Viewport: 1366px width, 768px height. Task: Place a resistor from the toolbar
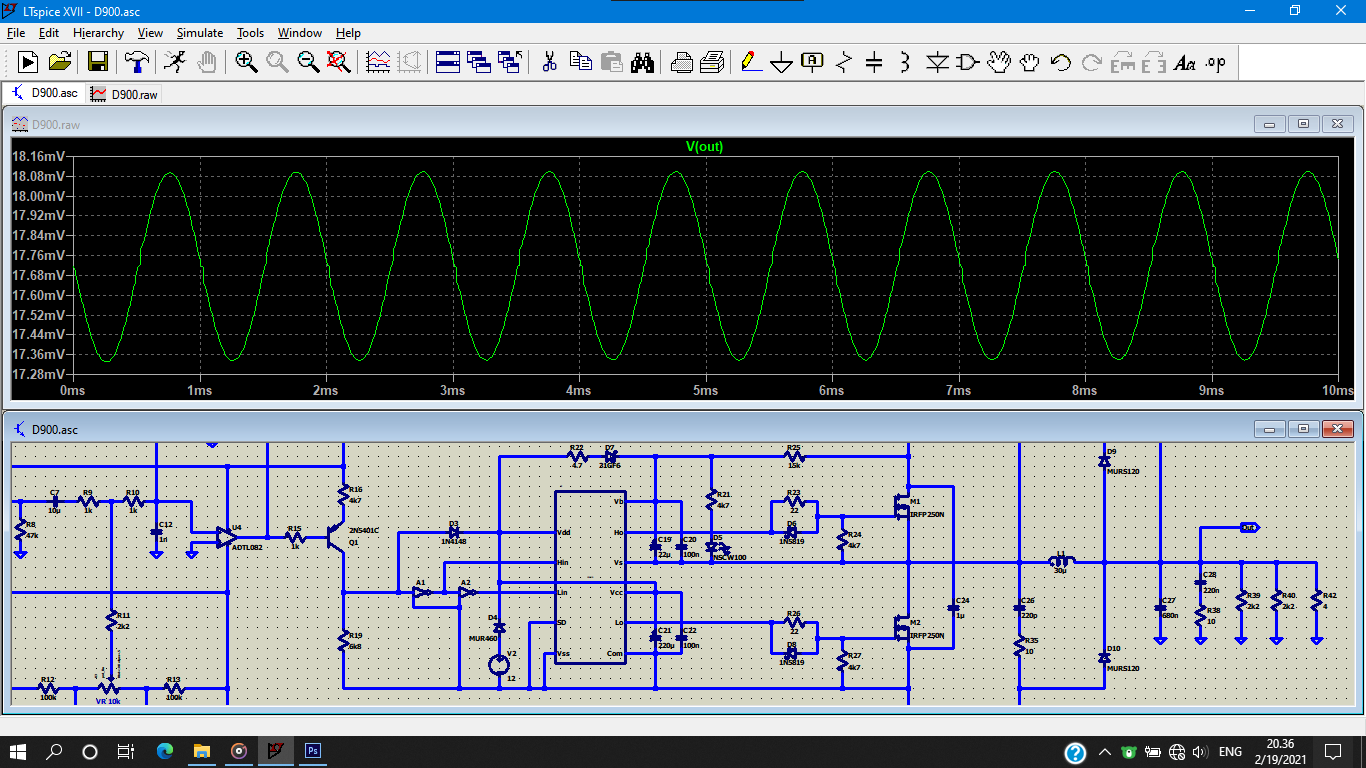point(844,62)
